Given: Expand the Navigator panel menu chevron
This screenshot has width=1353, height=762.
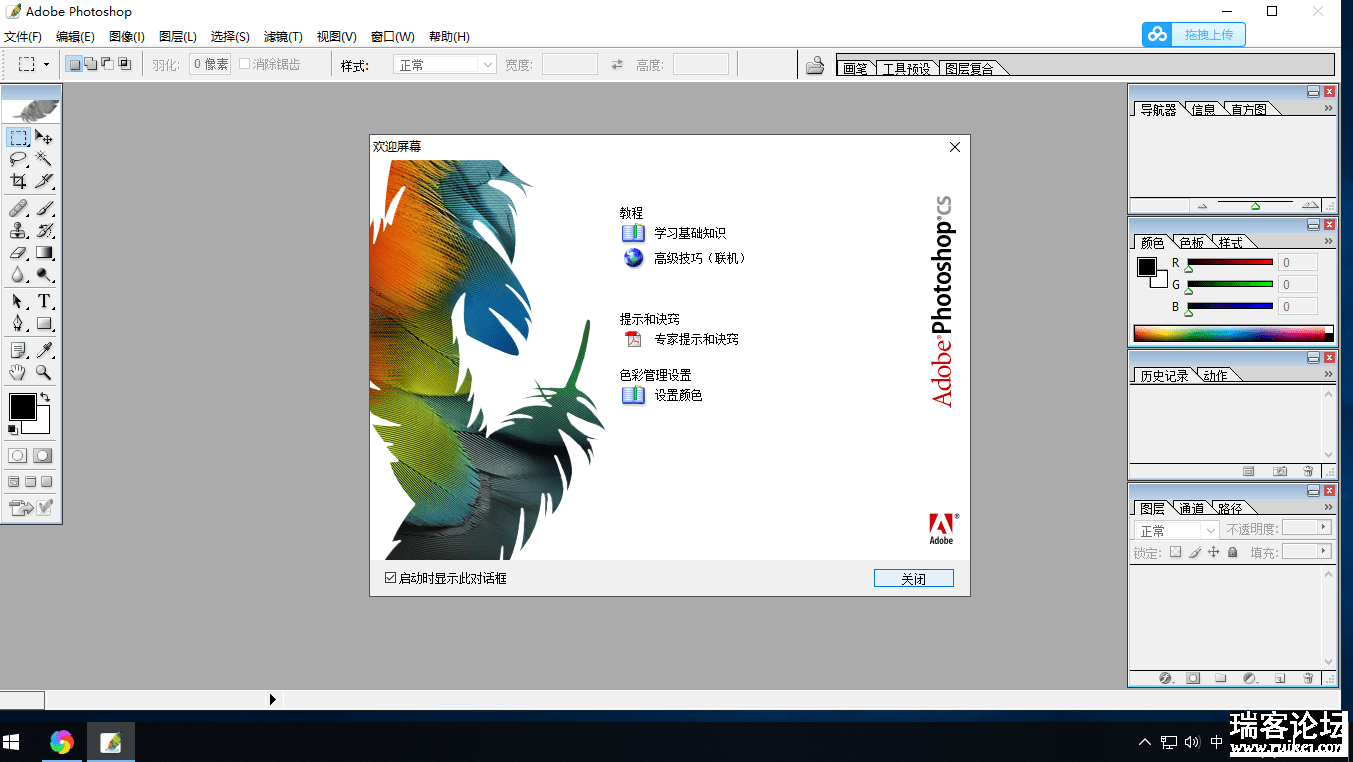Looking at the screenshot, I should 1329,107.
